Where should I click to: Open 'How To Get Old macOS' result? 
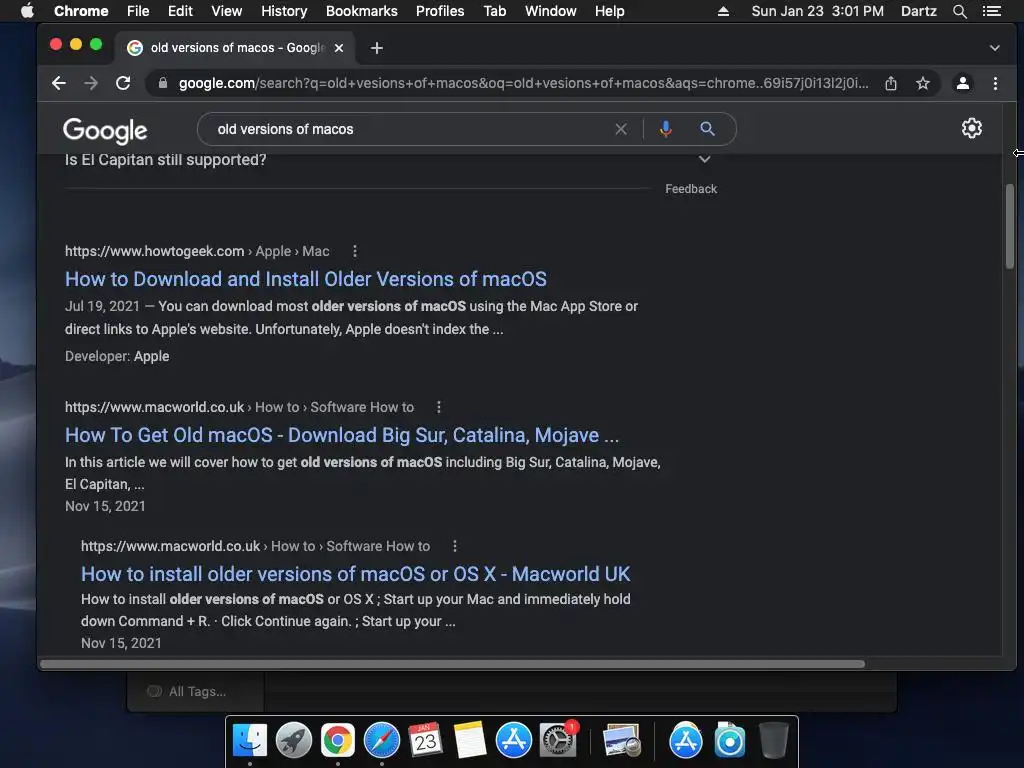coord(342,435)
